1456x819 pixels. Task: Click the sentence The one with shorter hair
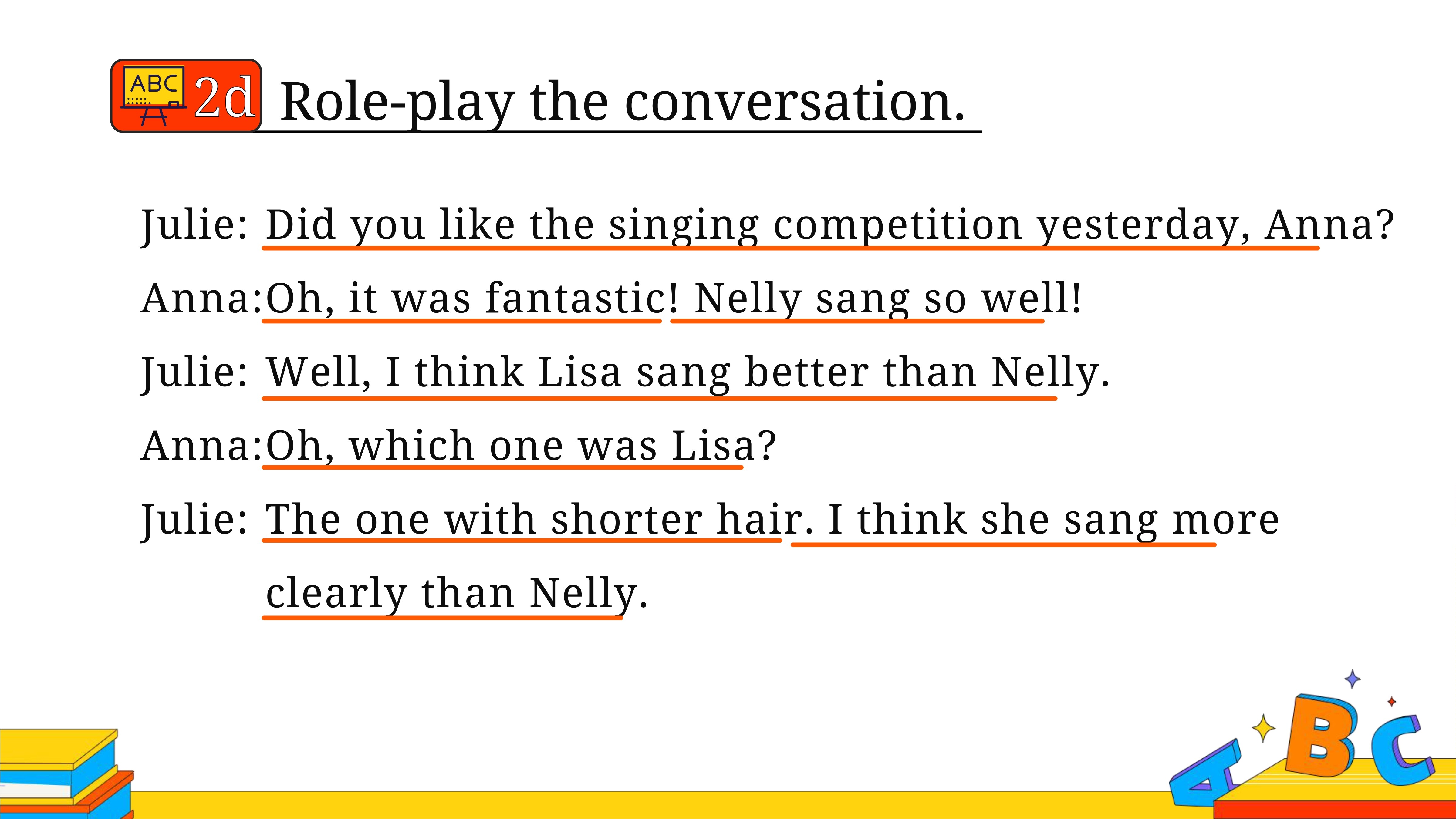coord(539,519)
